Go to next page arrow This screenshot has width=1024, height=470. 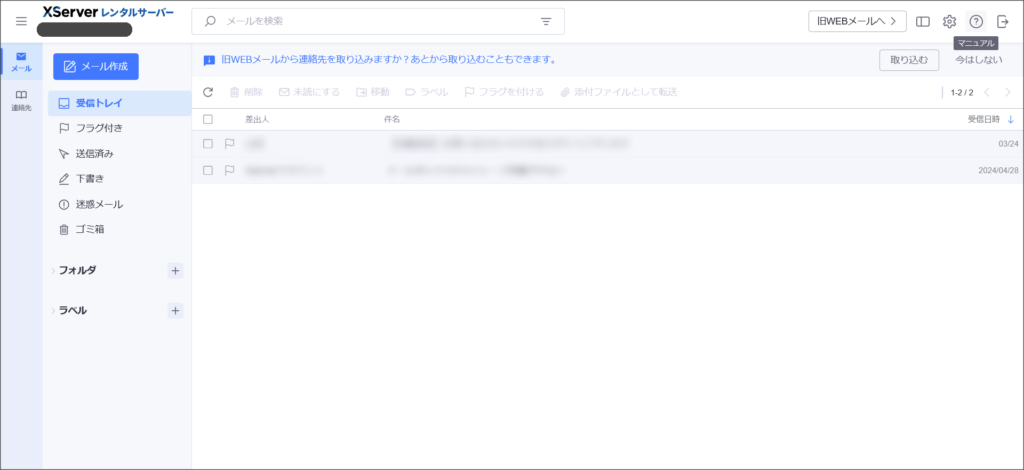pyautogui.click(x=1008, y=92)
